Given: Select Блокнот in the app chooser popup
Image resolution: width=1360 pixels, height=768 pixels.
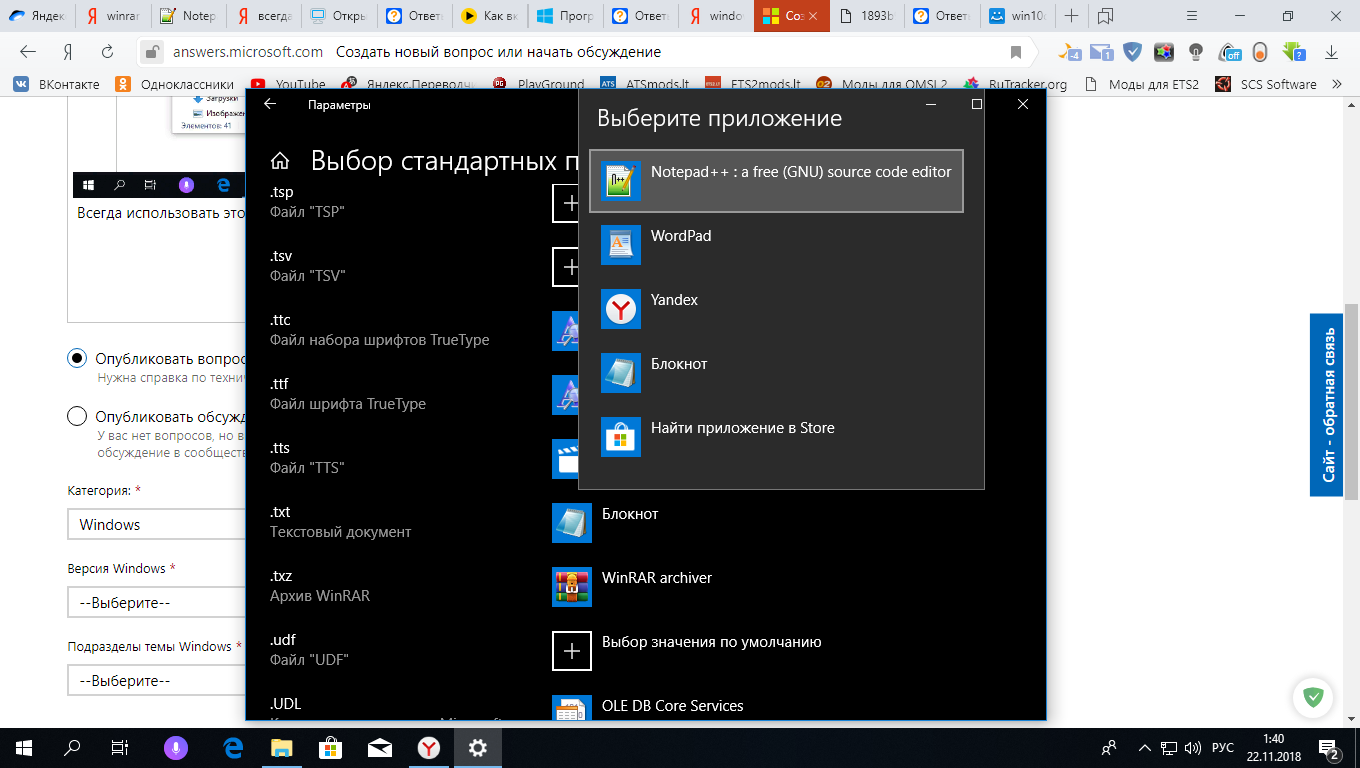Looking at the screenshot, I should coord(776,373).
